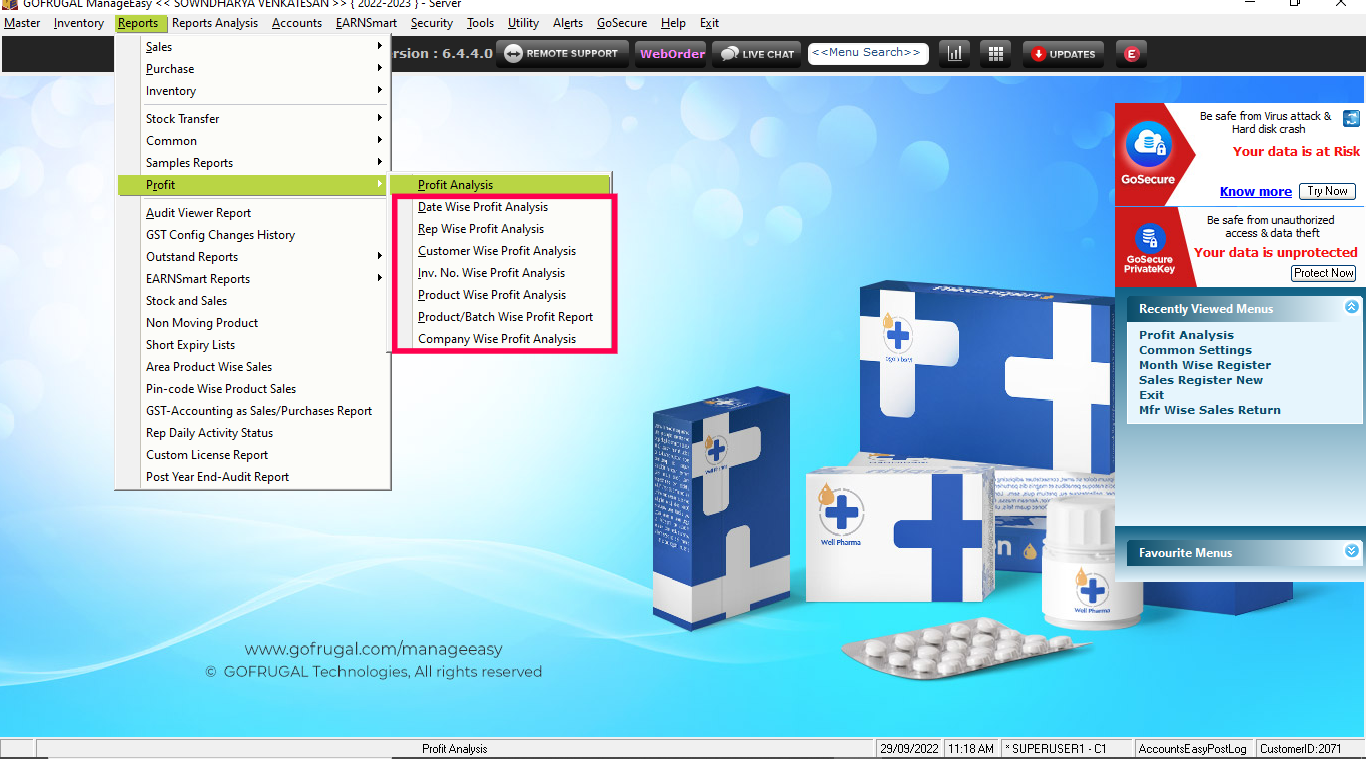Select Profit Analysis in the Profit submenu
1366x759 pixels.
point(500,185)
